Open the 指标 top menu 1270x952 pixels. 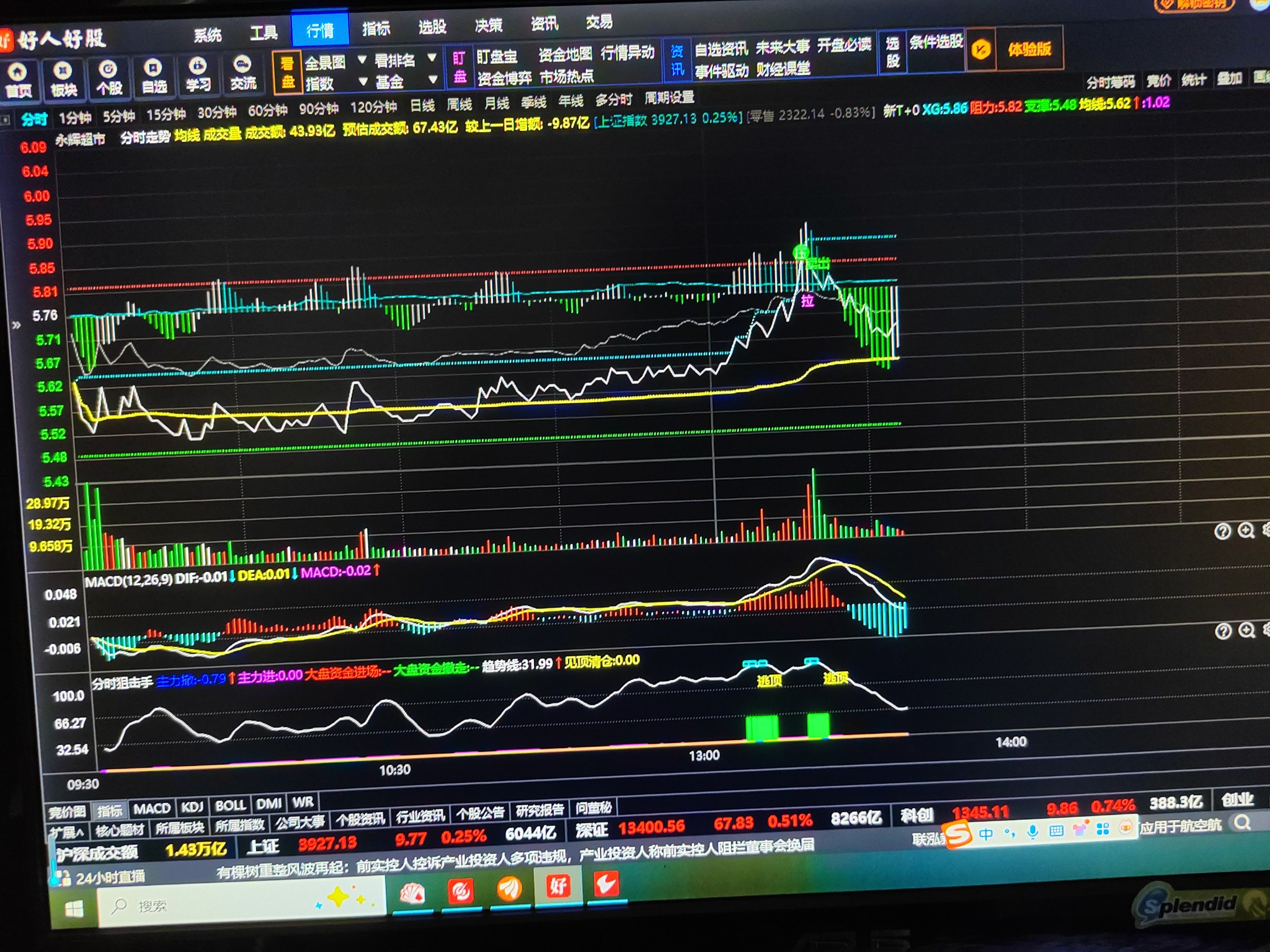376,29
